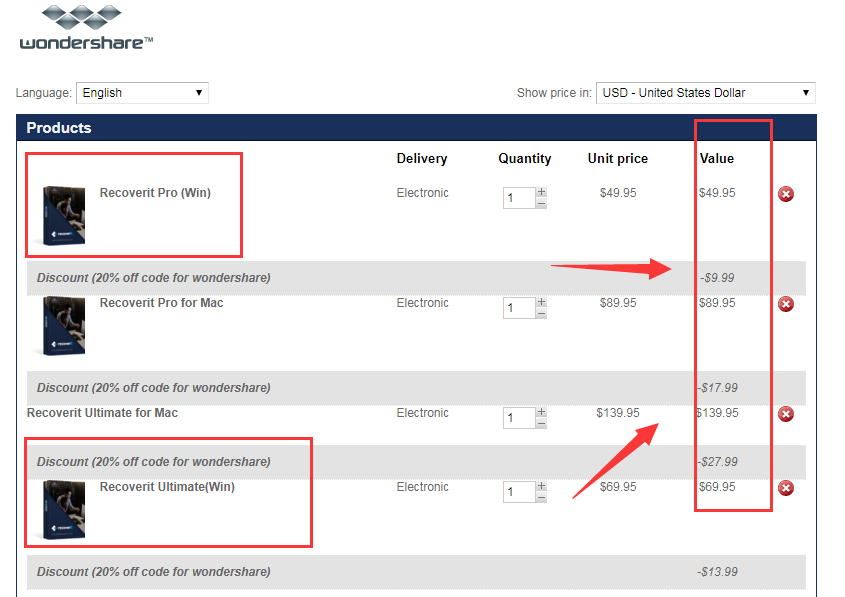
Task: Open the Recoverit Ultimate(Win) product name
Action: pyautogui.click(x=167, y=487)
